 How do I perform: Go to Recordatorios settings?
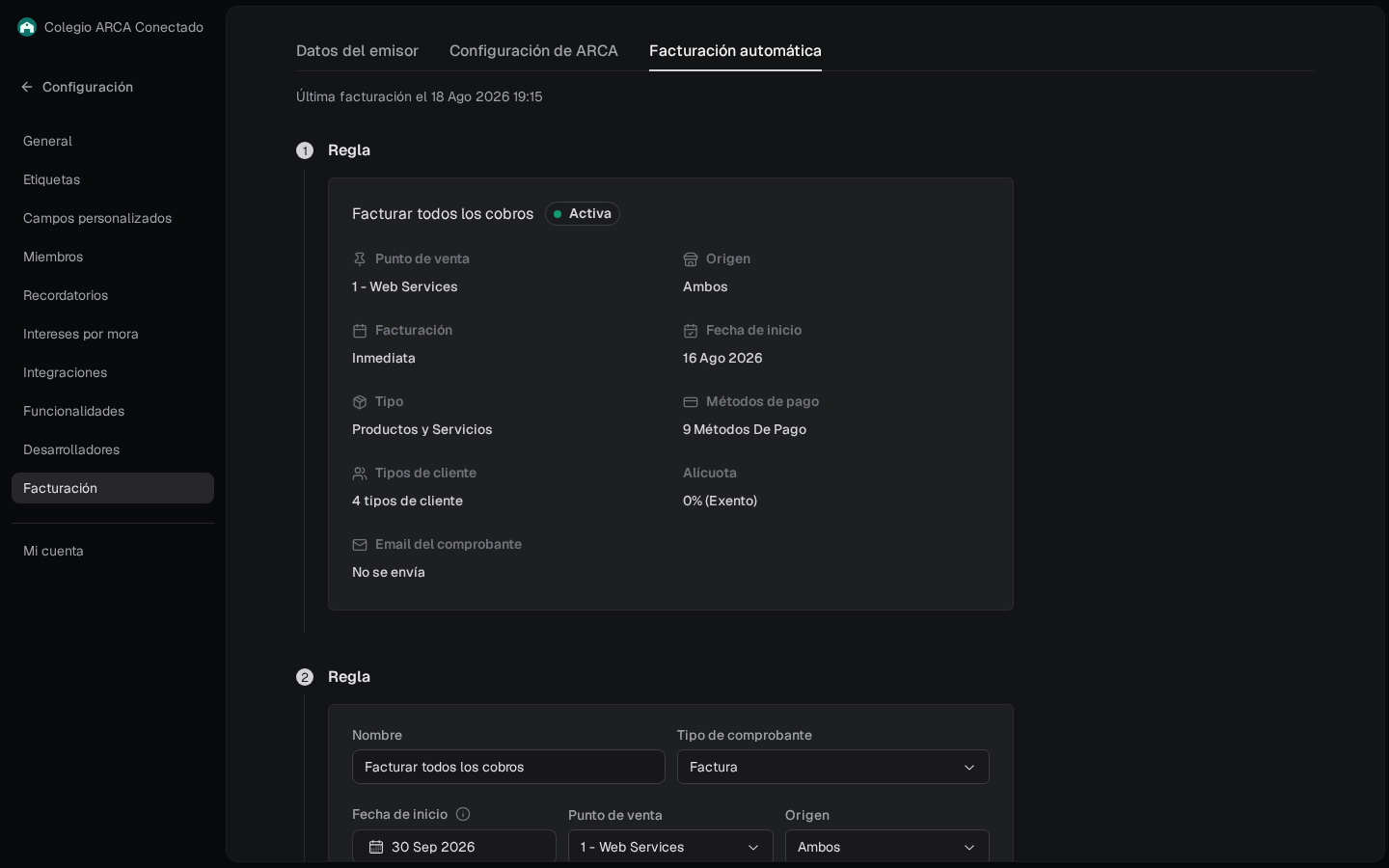click(113, 295)
